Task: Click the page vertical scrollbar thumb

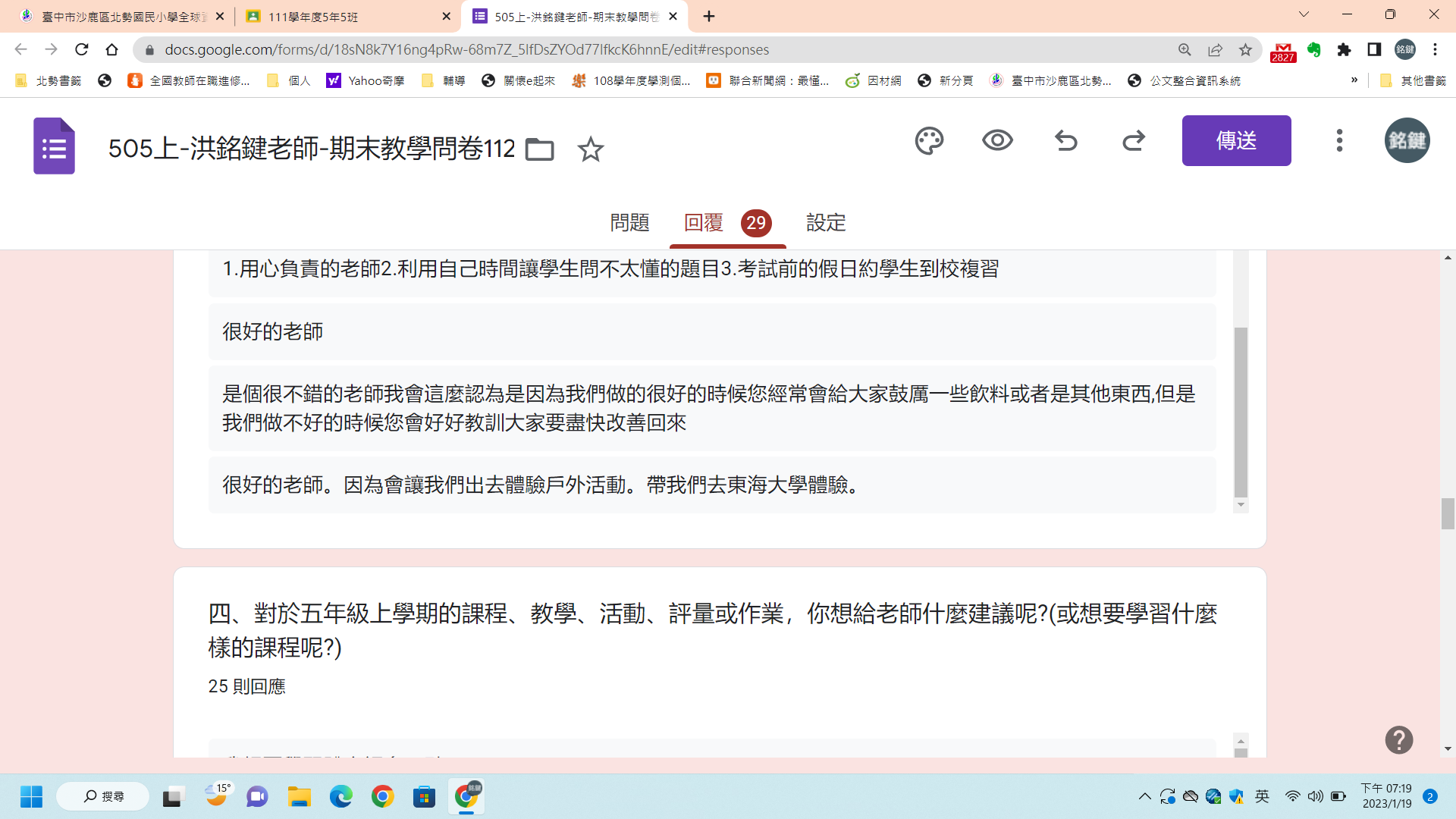Action: coord(1448,513)
